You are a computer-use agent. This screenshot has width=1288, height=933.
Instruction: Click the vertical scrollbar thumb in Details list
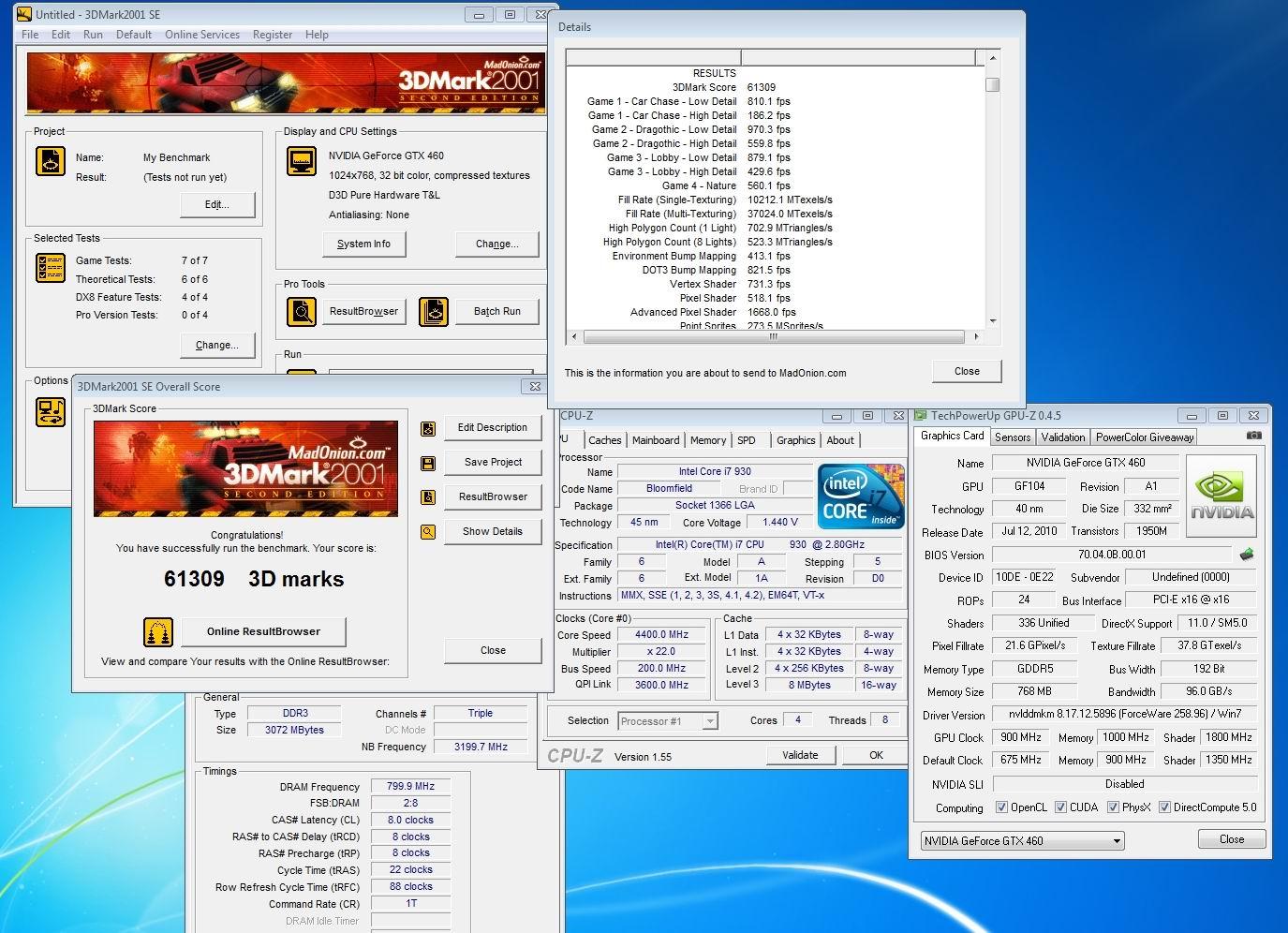pyautogui.click(x=993, y=85)
